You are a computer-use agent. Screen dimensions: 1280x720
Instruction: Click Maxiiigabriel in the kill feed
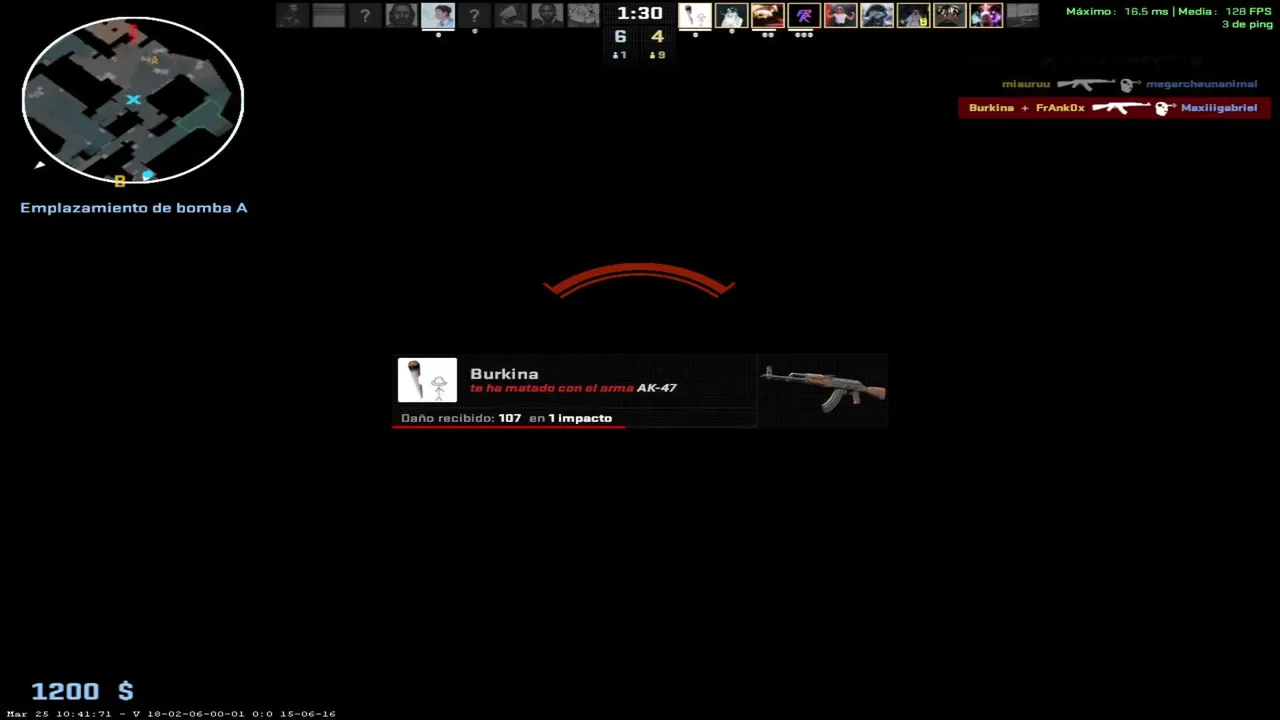[x=1219, y=108]
